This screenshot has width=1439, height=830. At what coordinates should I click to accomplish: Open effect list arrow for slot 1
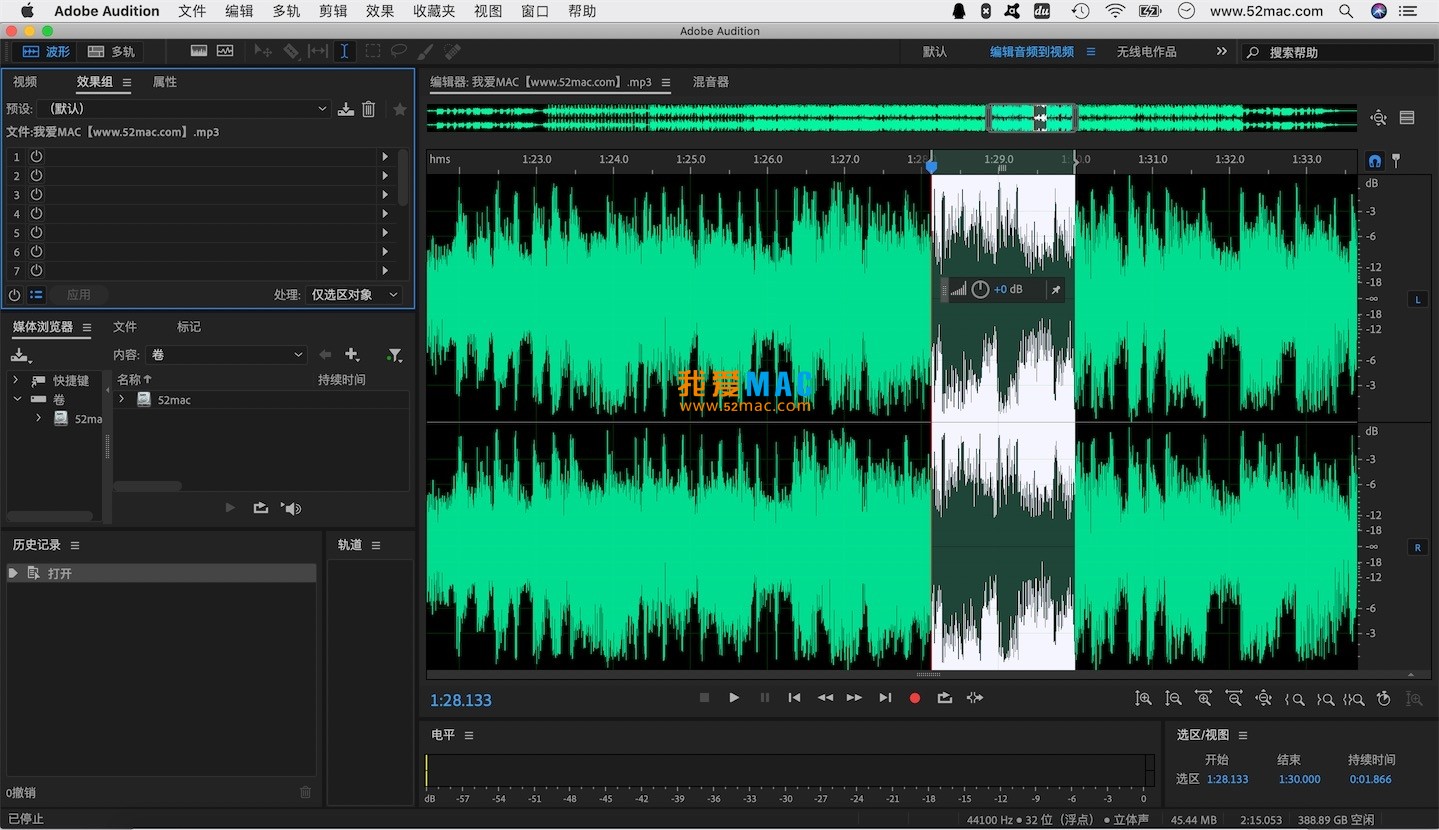385,157
